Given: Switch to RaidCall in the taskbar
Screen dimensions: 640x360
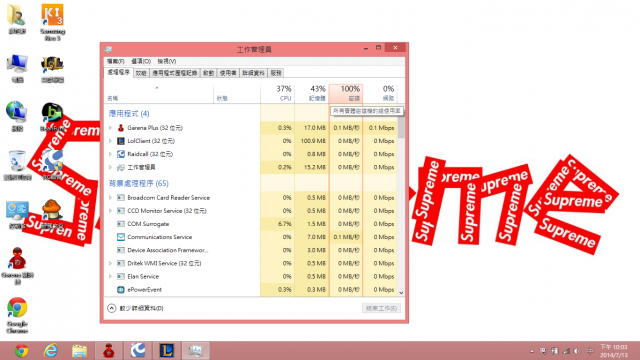Looking at the screenshot, I should [138, 351].
